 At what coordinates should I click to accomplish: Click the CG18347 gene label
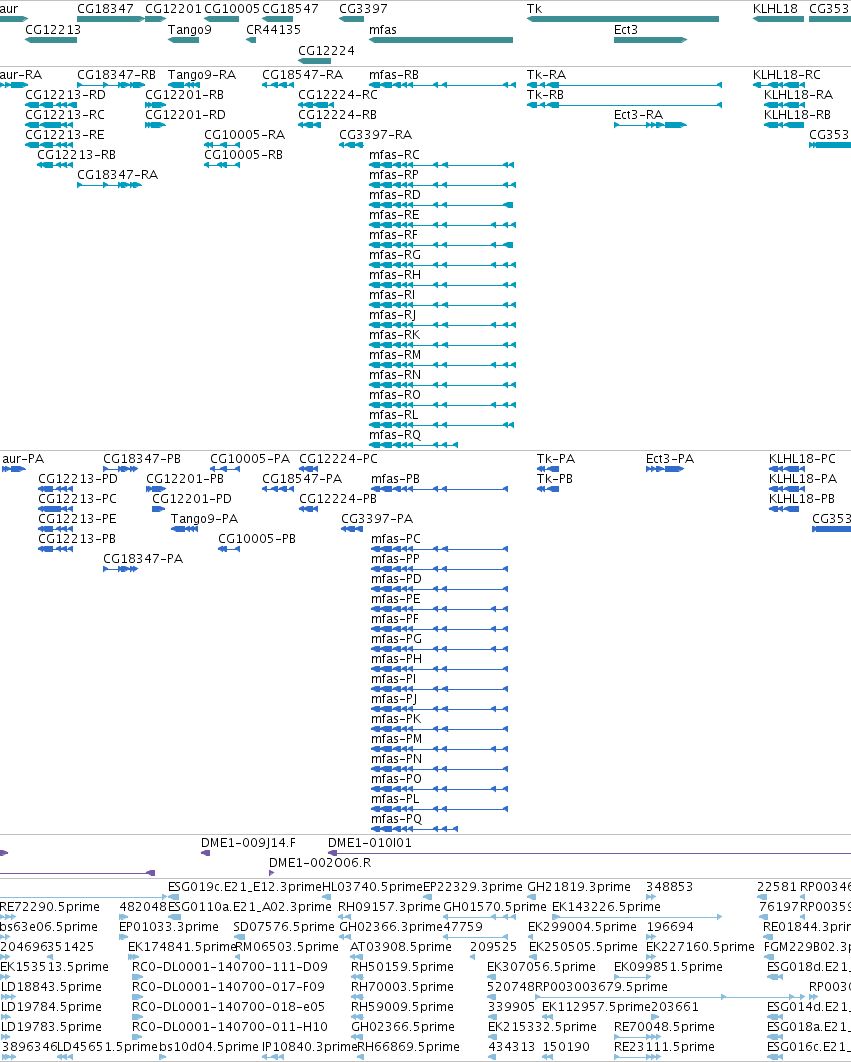point(105,9)
